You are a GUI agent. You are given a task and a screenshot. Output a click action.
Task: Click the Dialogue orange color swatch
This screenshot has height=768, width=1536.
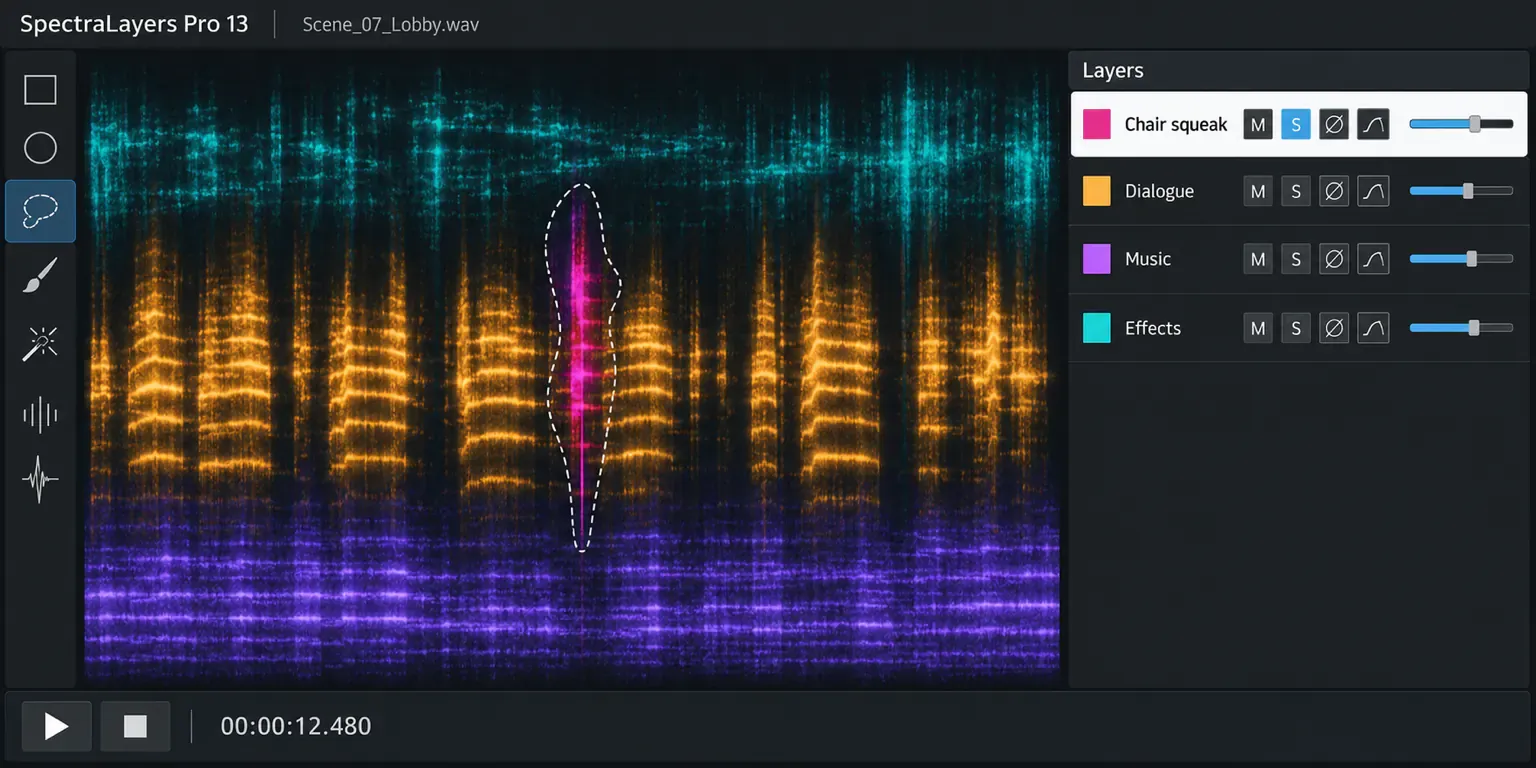tap(1097, 191)
